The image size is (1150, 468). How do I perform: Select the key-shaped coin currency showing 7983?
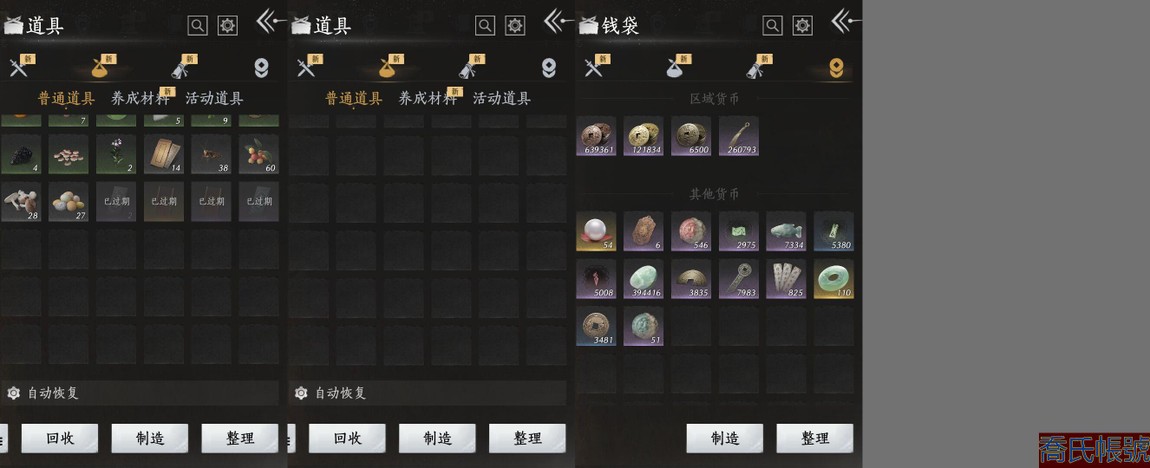[x=739, y=279]
